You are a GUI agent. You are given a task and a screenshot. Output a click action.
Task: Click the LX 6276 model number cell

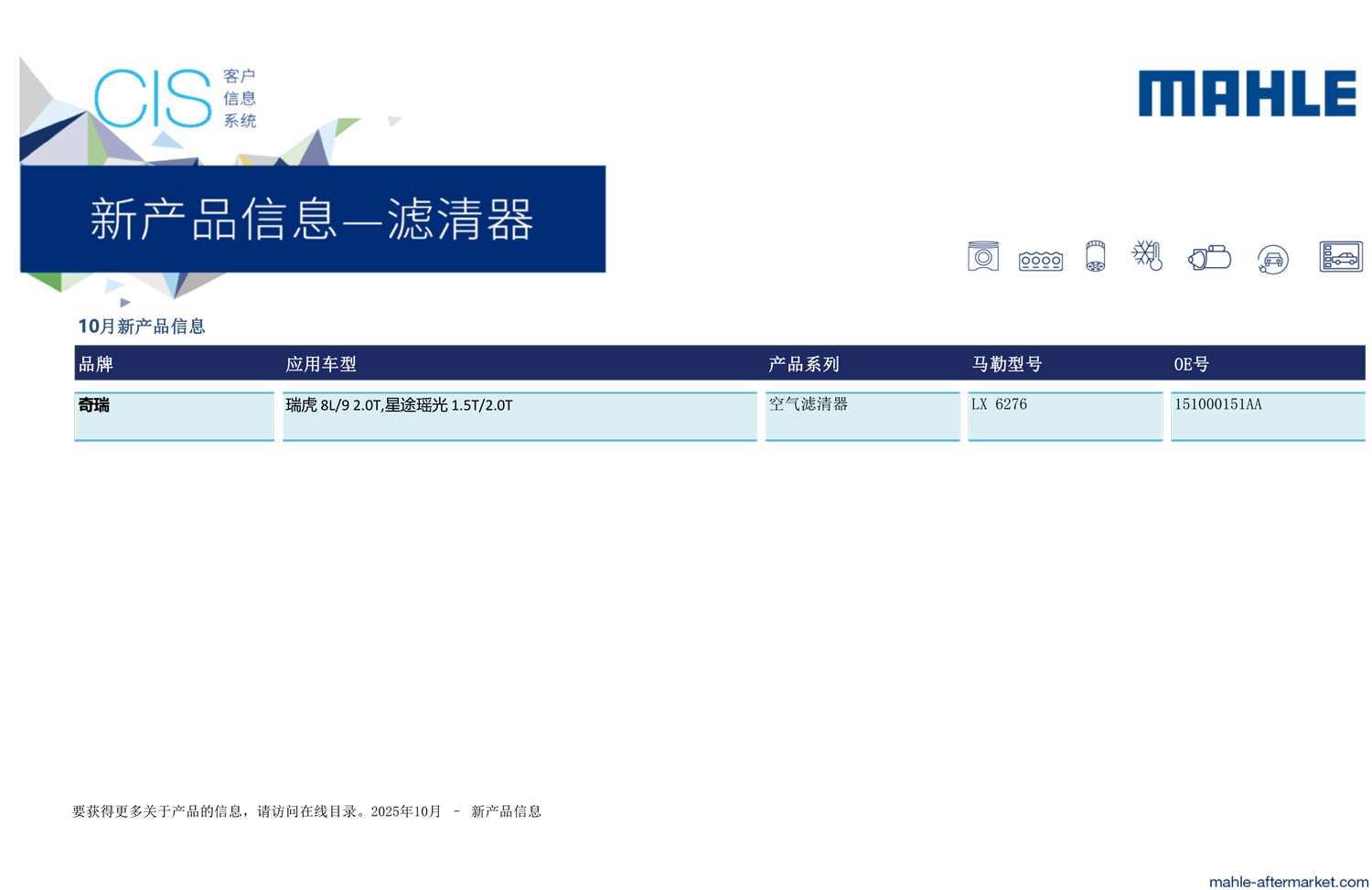(999, 404)
